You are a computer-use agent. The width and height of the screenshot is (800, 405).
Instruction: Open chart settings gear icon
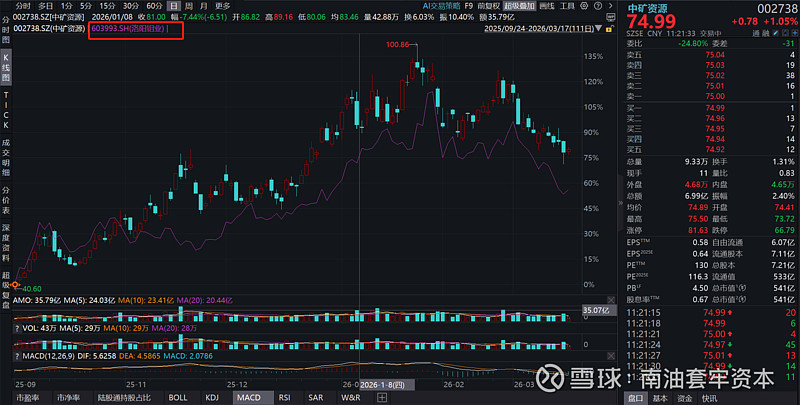click(585, 6)
